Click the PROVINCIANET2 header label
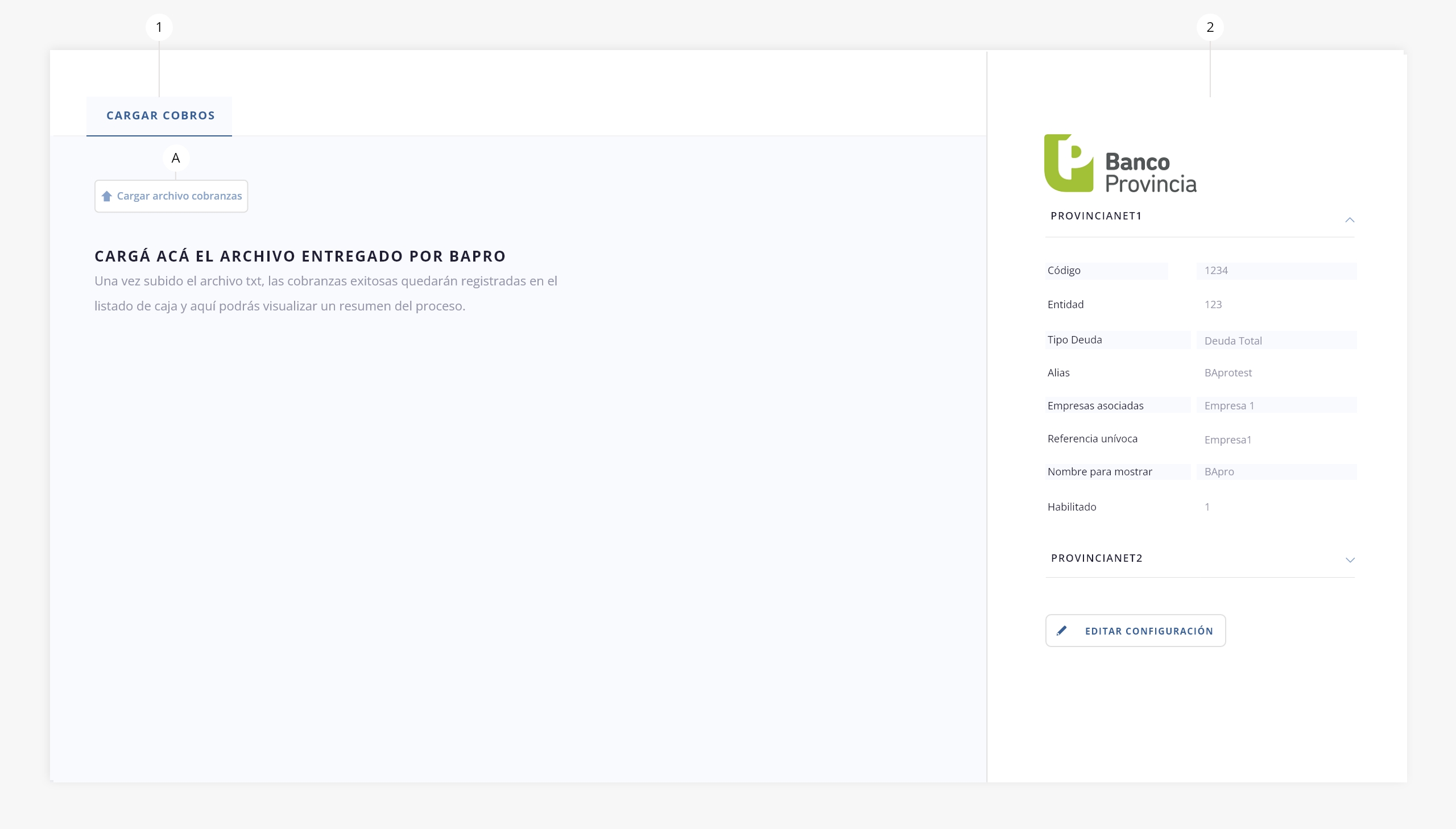Viewport: 1456px width, 829px height. [1097, 558]
